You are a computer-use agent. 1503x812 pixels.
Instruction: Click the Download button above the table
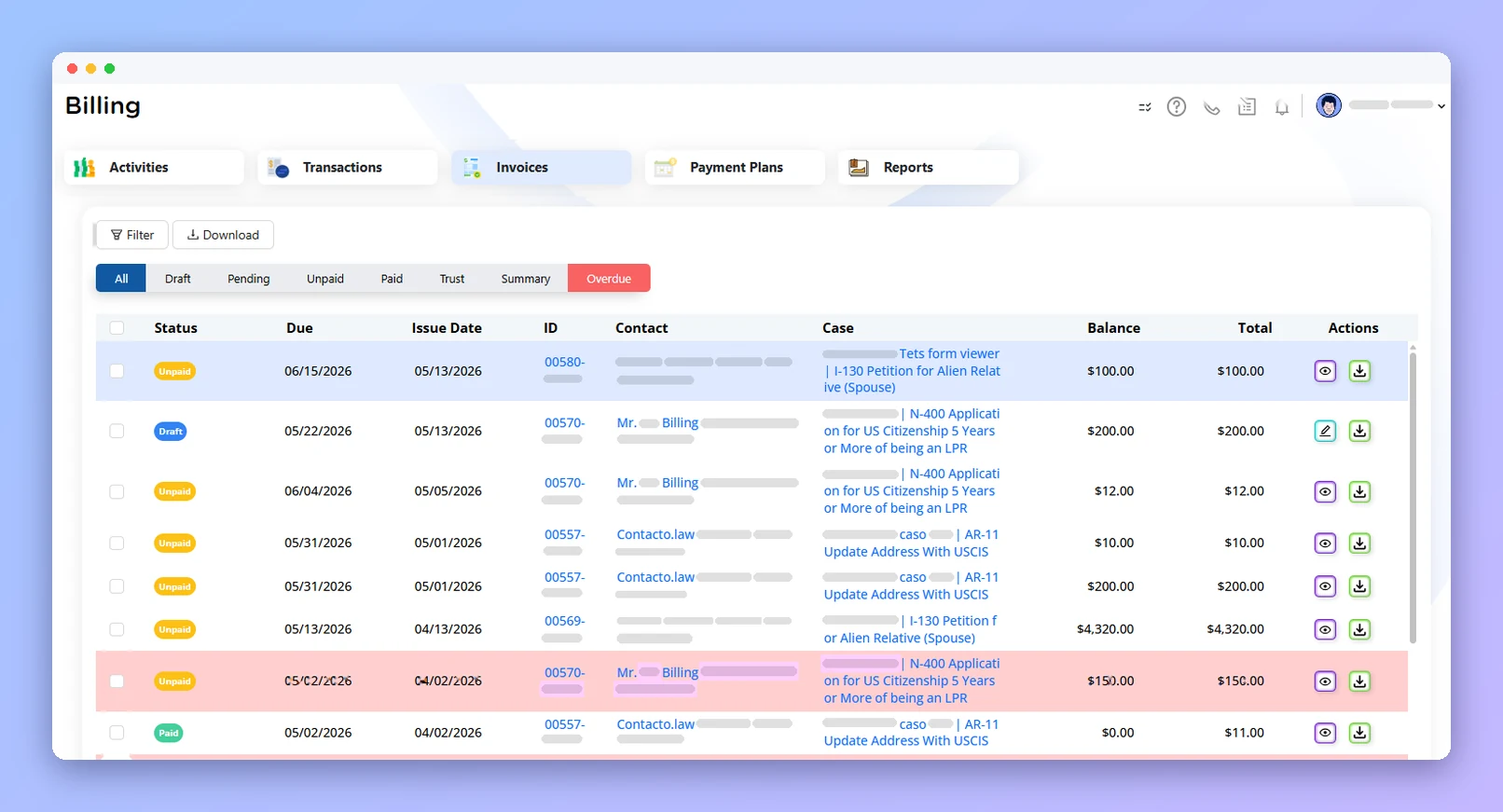coord(223,235)
